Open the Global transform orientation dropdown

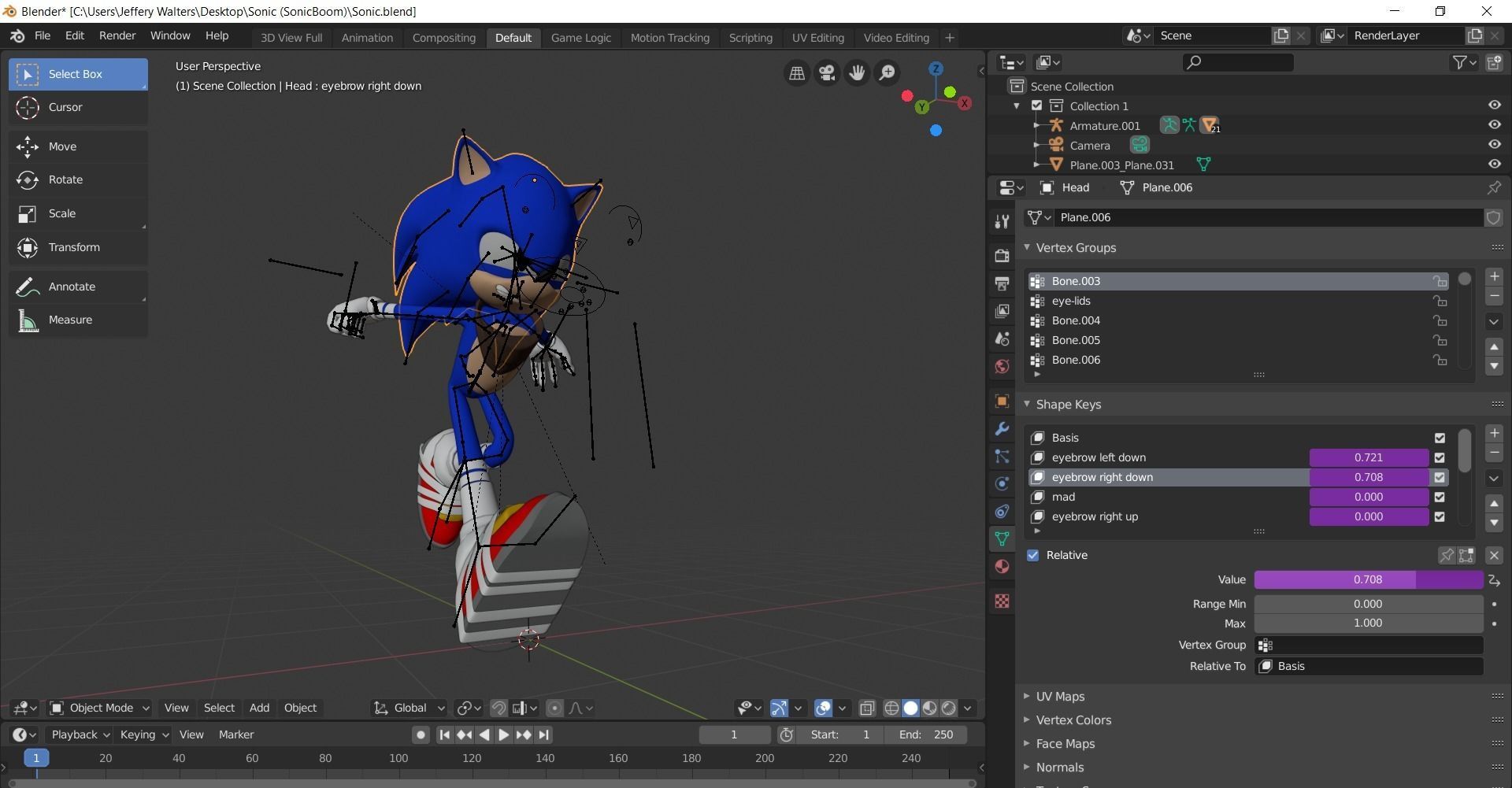409,708
